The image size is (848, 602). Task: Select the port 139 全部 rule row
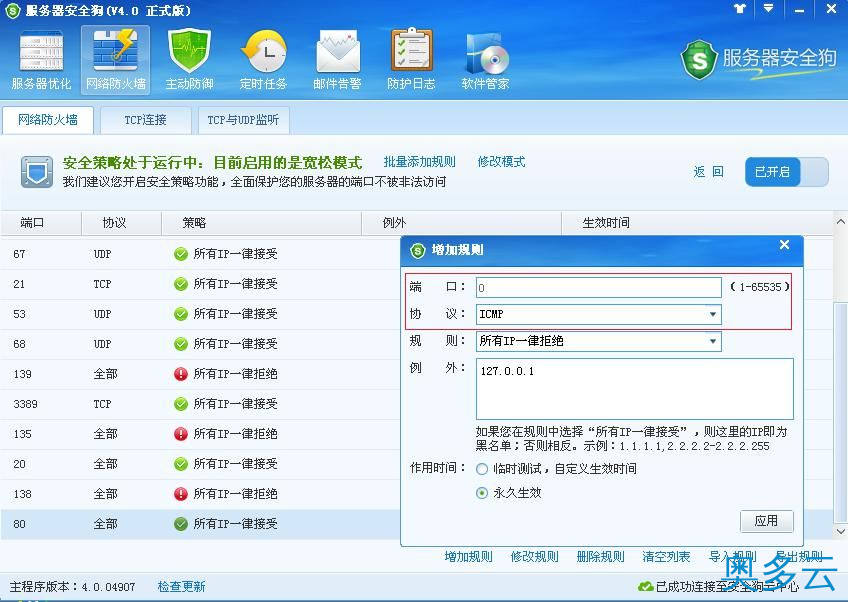(x=200, y=374)
